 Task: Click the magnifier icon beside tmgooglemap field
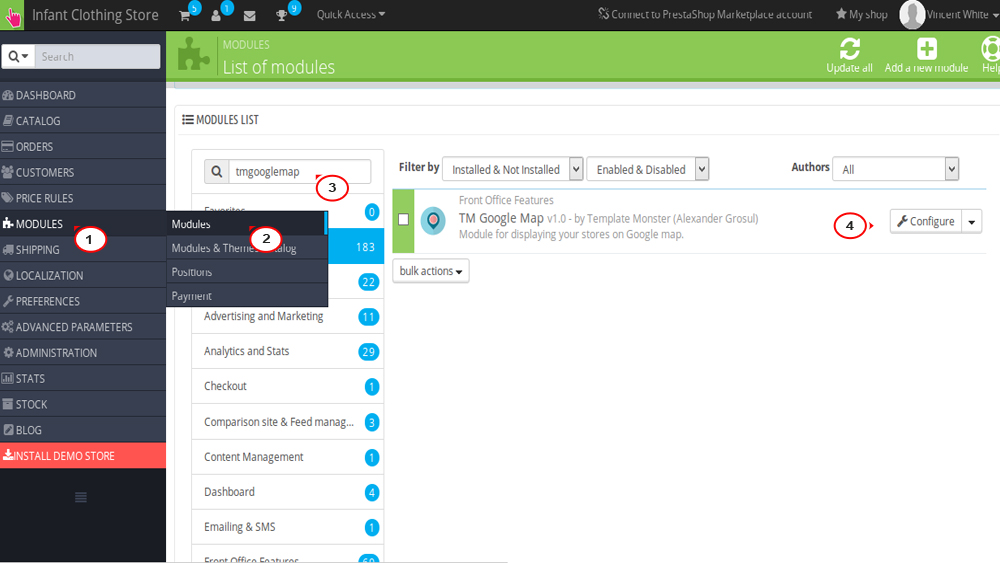coord(217,172)
